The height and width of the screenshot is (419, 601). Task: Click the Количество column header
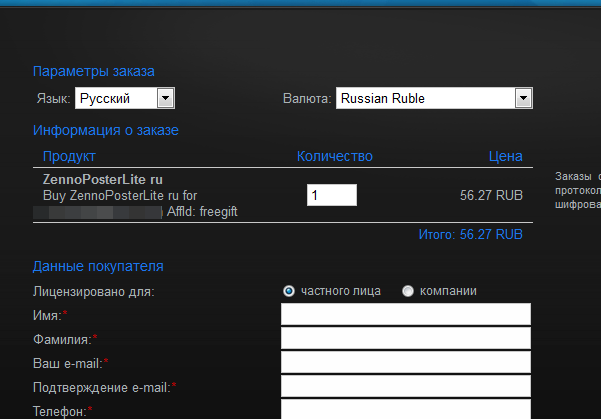(335, 156)
